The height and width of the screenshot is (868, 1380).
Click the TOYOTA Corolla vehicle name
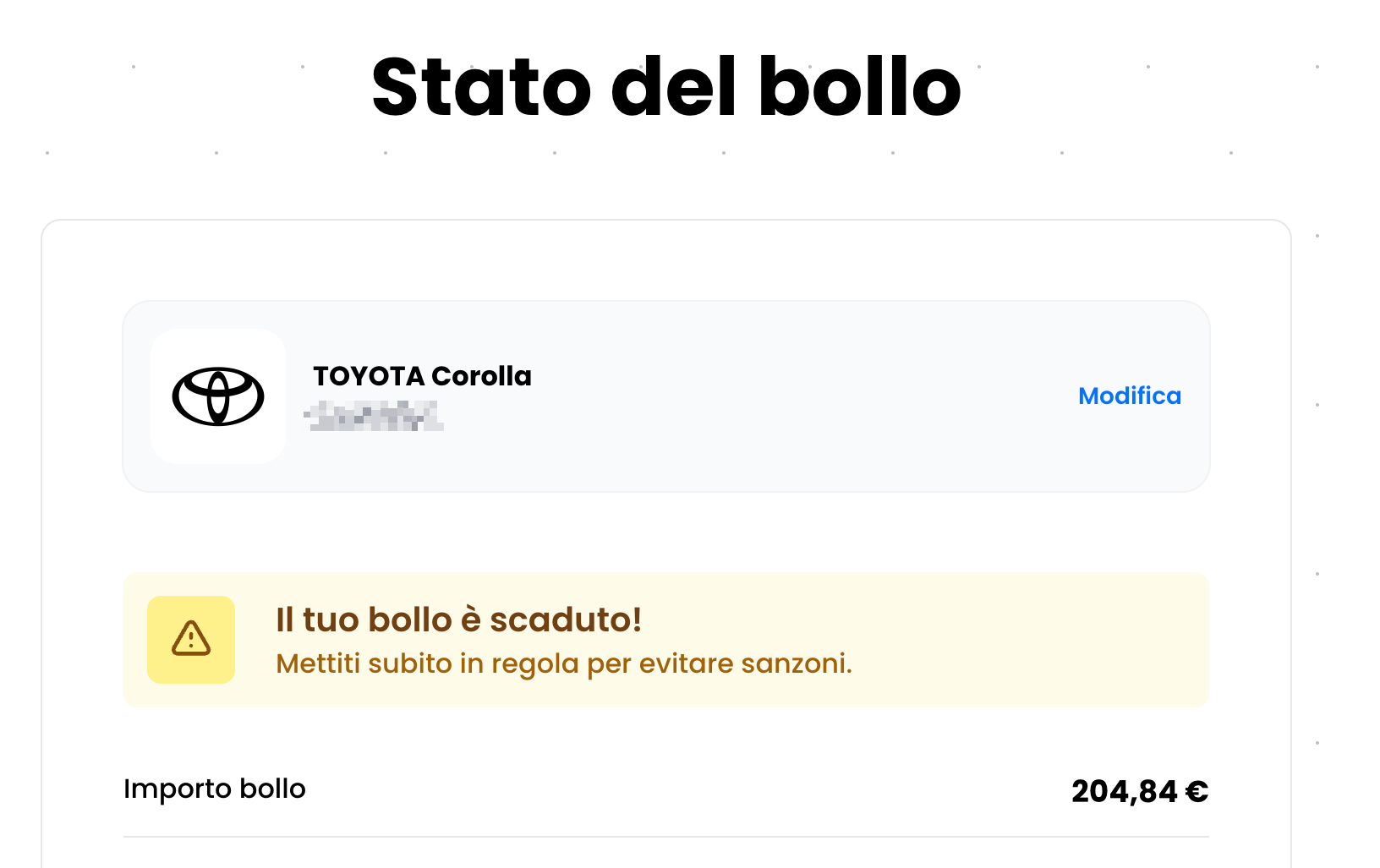coord(421,376)
